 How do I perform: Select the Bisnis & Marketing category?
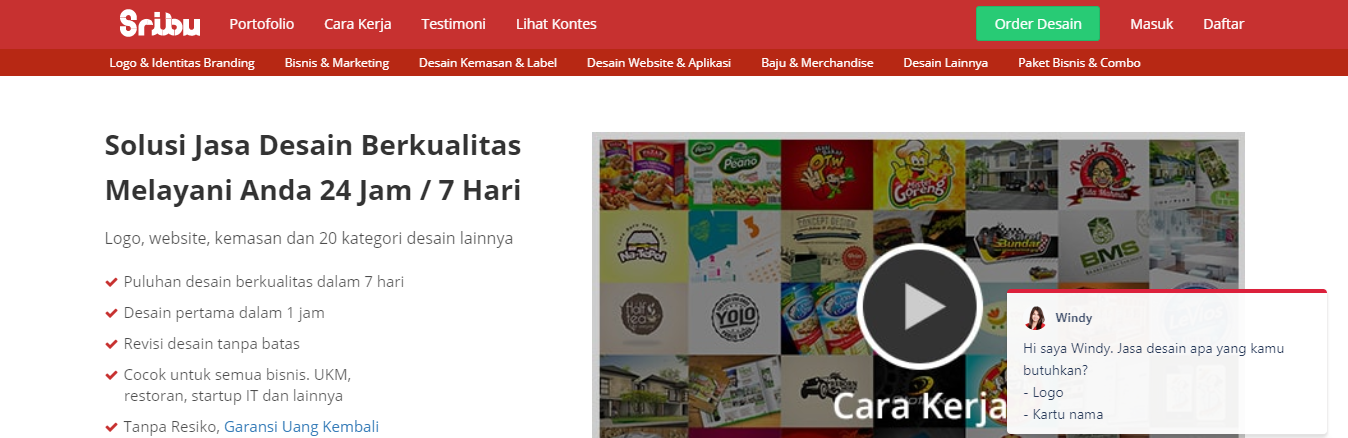(x=337, y=62)
